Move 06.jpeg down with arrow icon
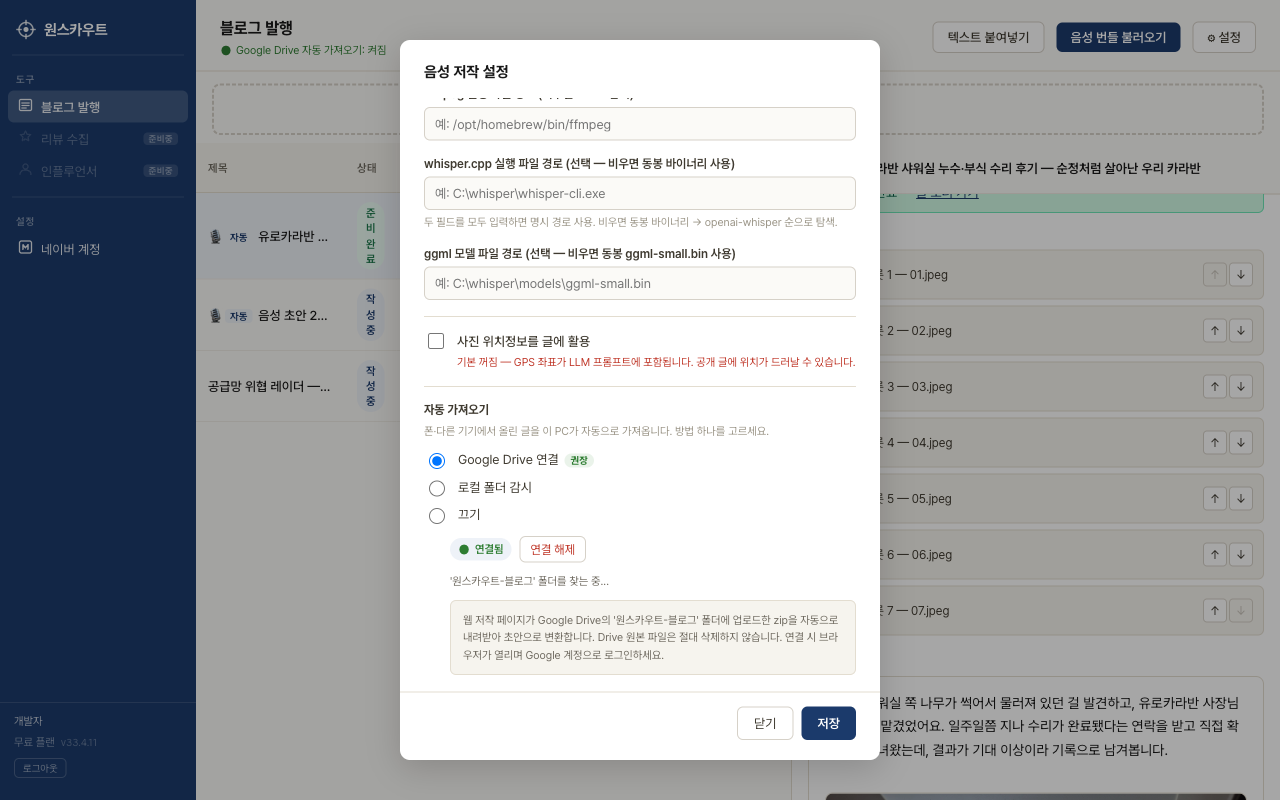This screenshot has height=800, width=1280. tap(1241, 555)
